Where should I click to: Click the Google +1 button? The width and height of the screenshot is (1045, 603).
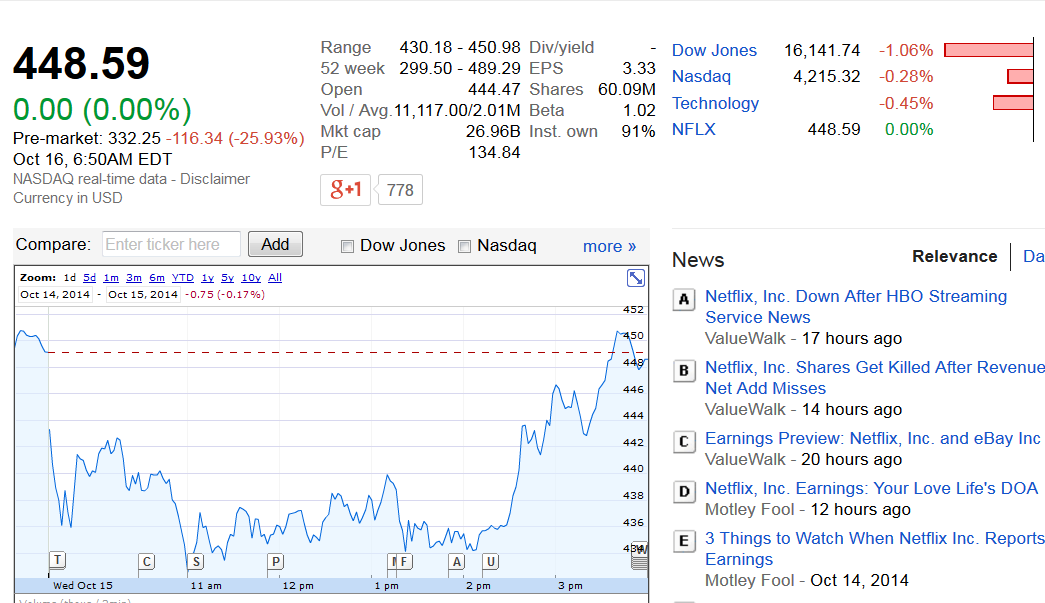click(x=345, y=190)
